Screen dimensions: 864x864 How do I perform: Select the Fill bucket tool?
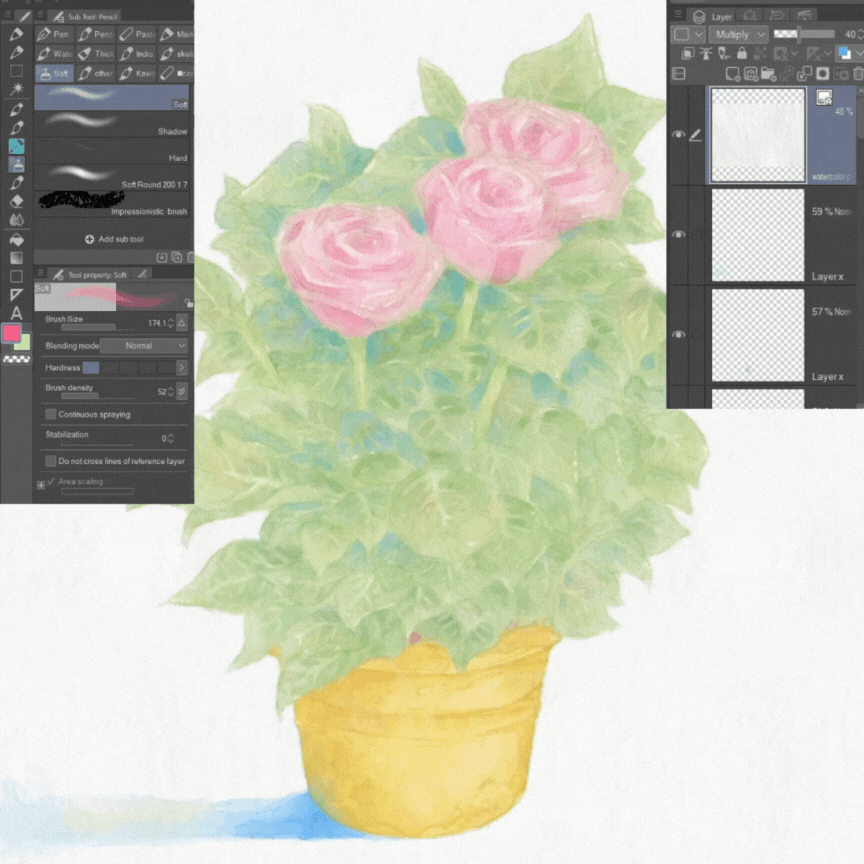[16, 239]
